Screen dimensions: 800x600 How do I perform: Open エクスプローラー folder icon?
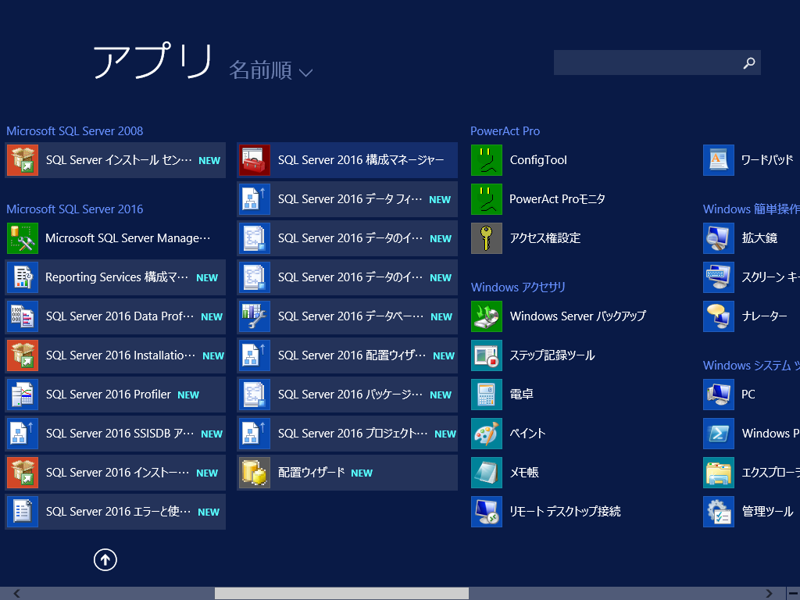pyautogui.click(x=719, y=472)
